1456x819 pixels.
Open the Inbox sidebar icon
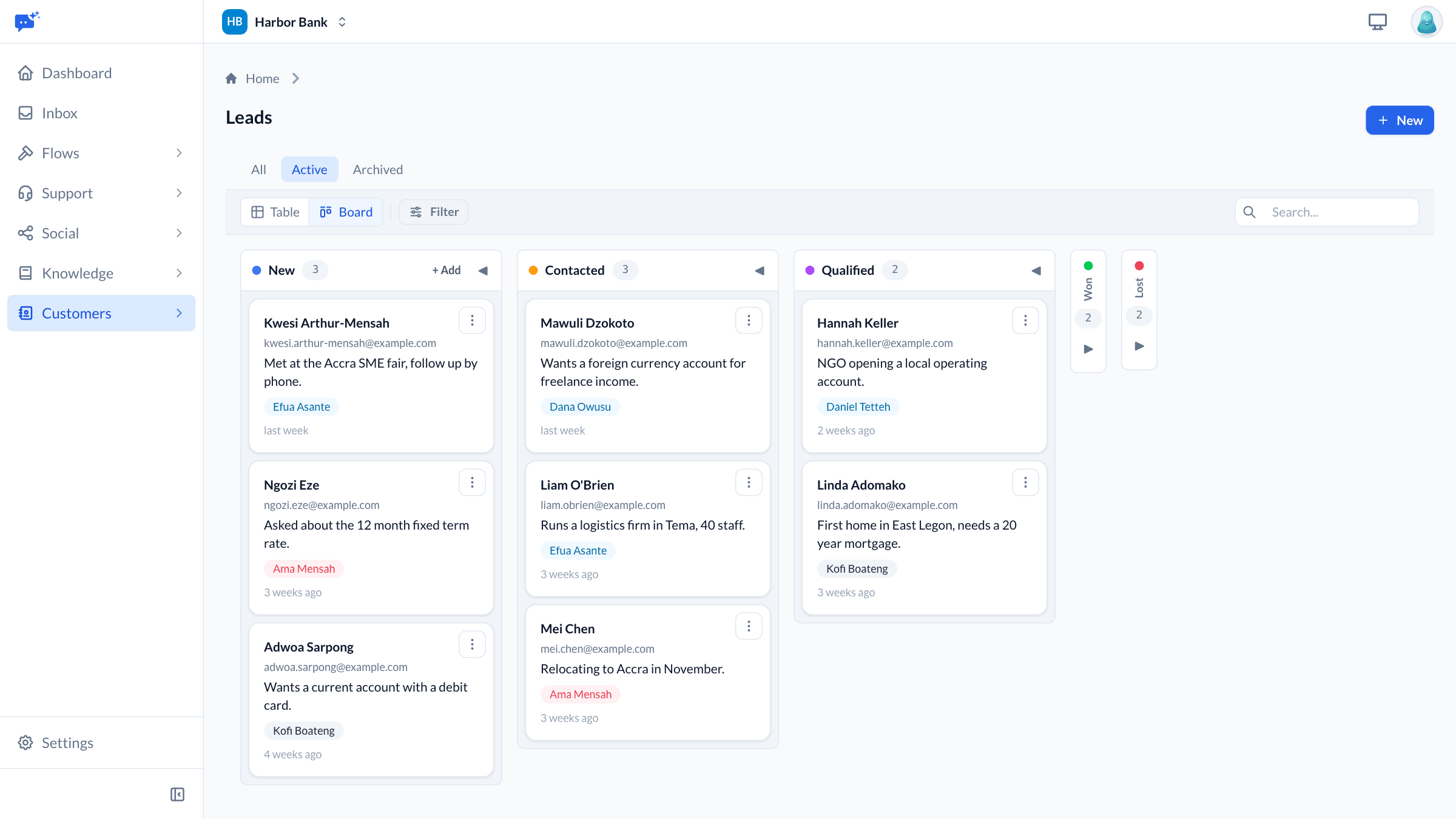click(25, 113)
